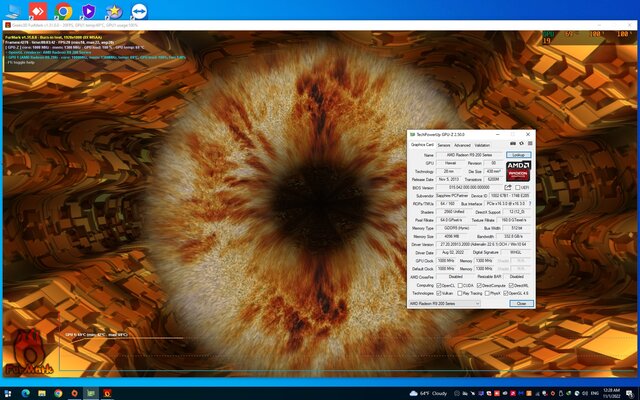Click the AMD Radeon logo in GPU-Z
The image size is (640, 400).
[x=518, y=170]
